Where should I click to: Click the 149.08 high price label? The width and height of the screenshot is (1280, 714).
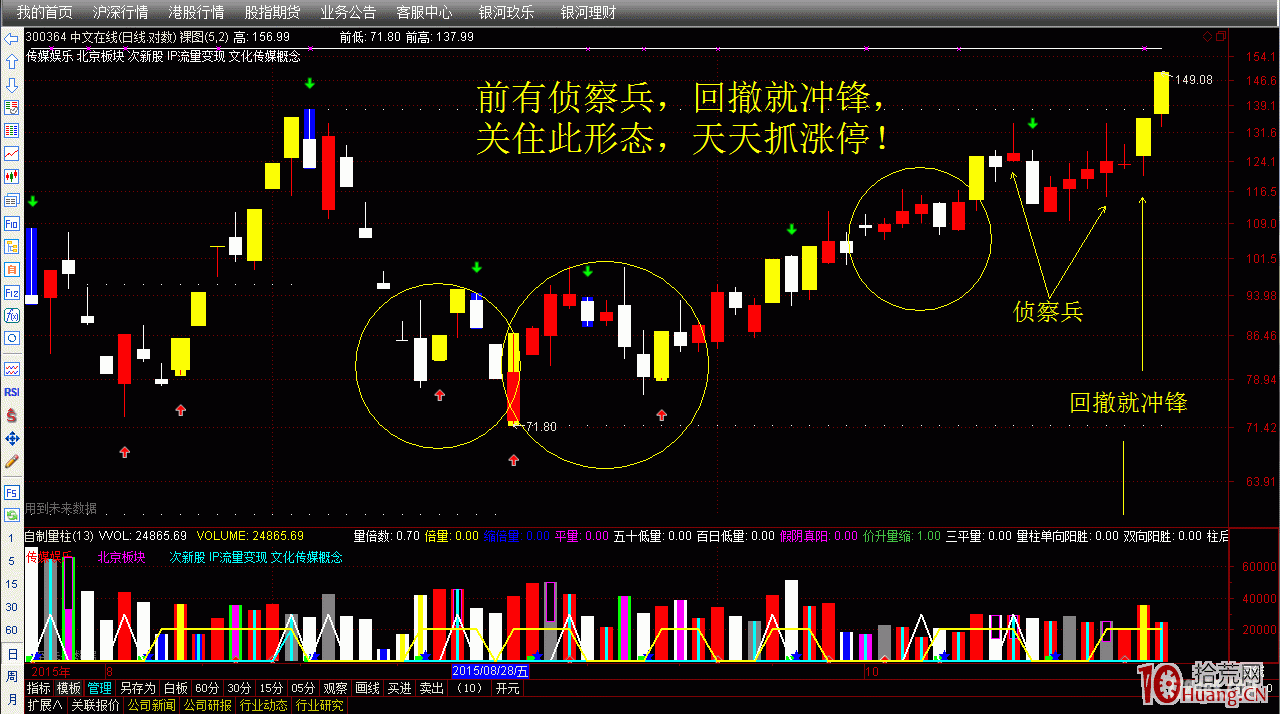coord(1194,80)
